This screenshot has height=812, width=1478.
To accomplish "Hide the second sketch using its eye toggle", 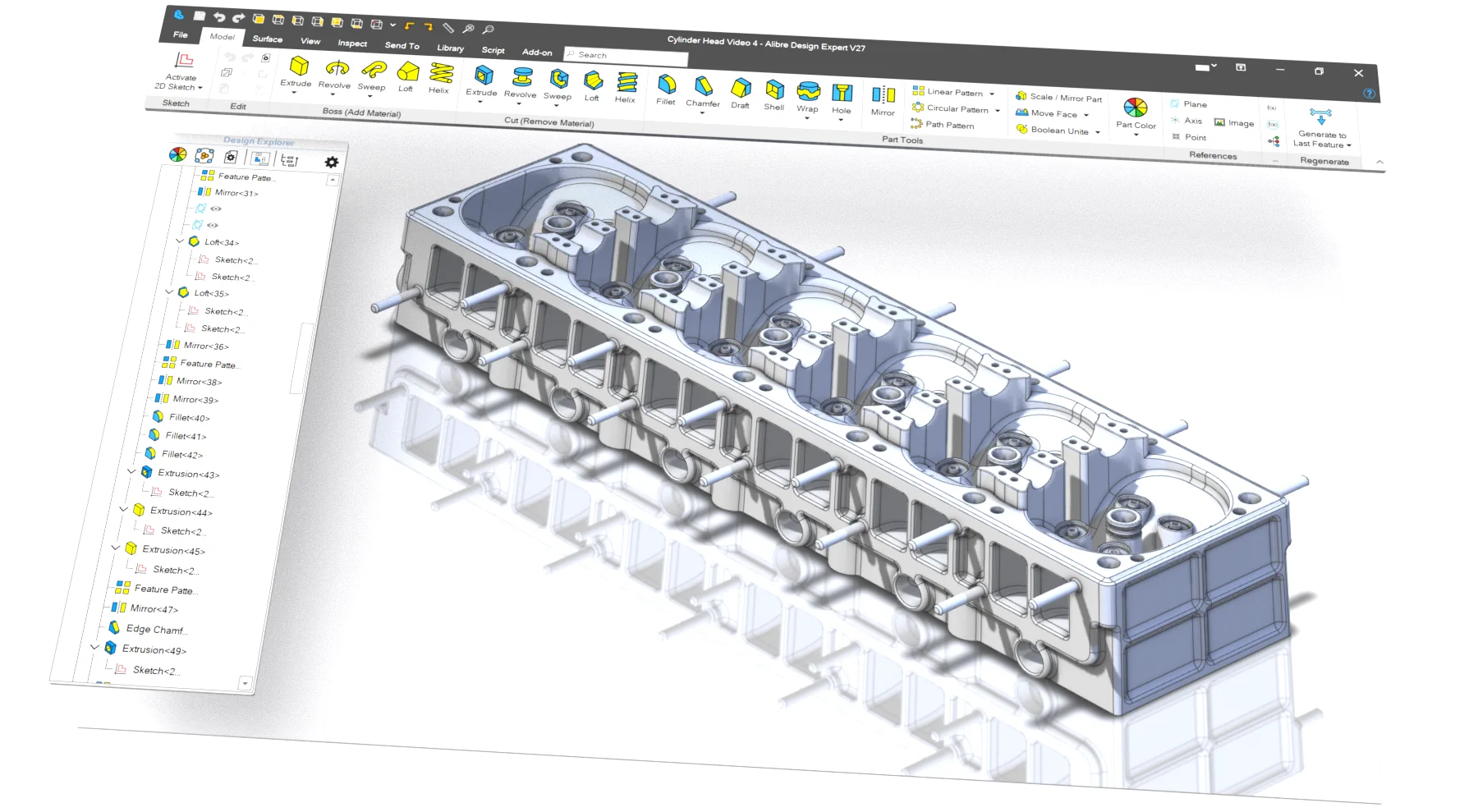I will tap(211, 225).
